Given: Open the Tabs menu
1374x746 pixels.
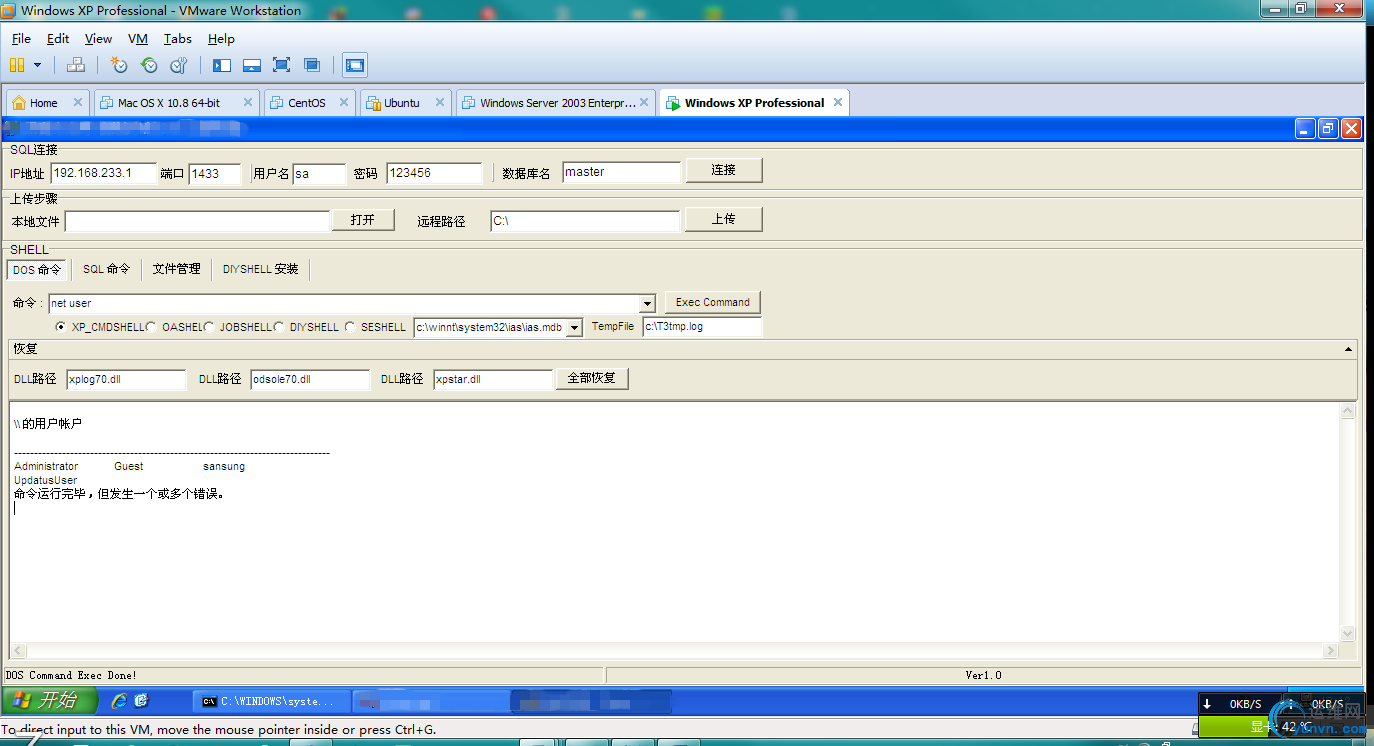Looking at the screenshot, I should [178, 39].
